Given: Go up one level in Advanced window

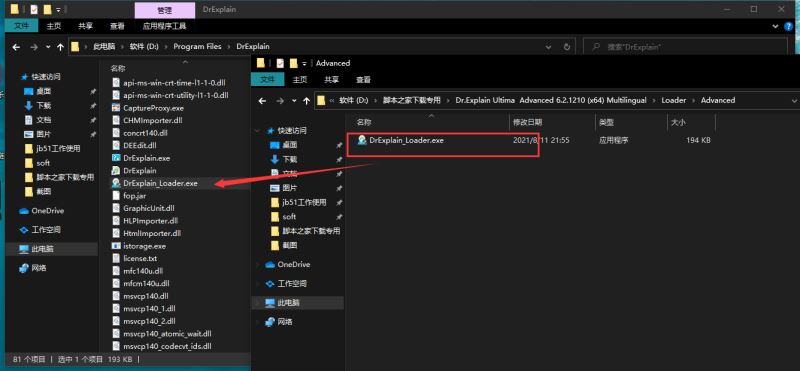Looking at the screenshot, I should click(307, 101).
